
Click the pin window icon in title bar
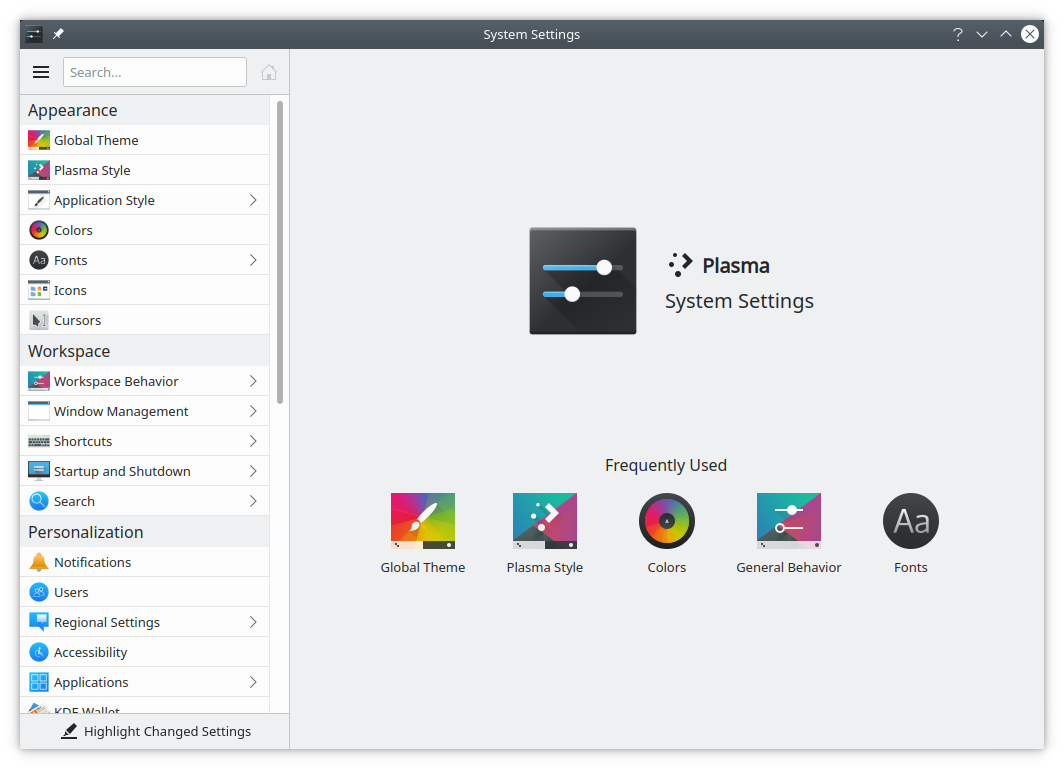(58, 34)
